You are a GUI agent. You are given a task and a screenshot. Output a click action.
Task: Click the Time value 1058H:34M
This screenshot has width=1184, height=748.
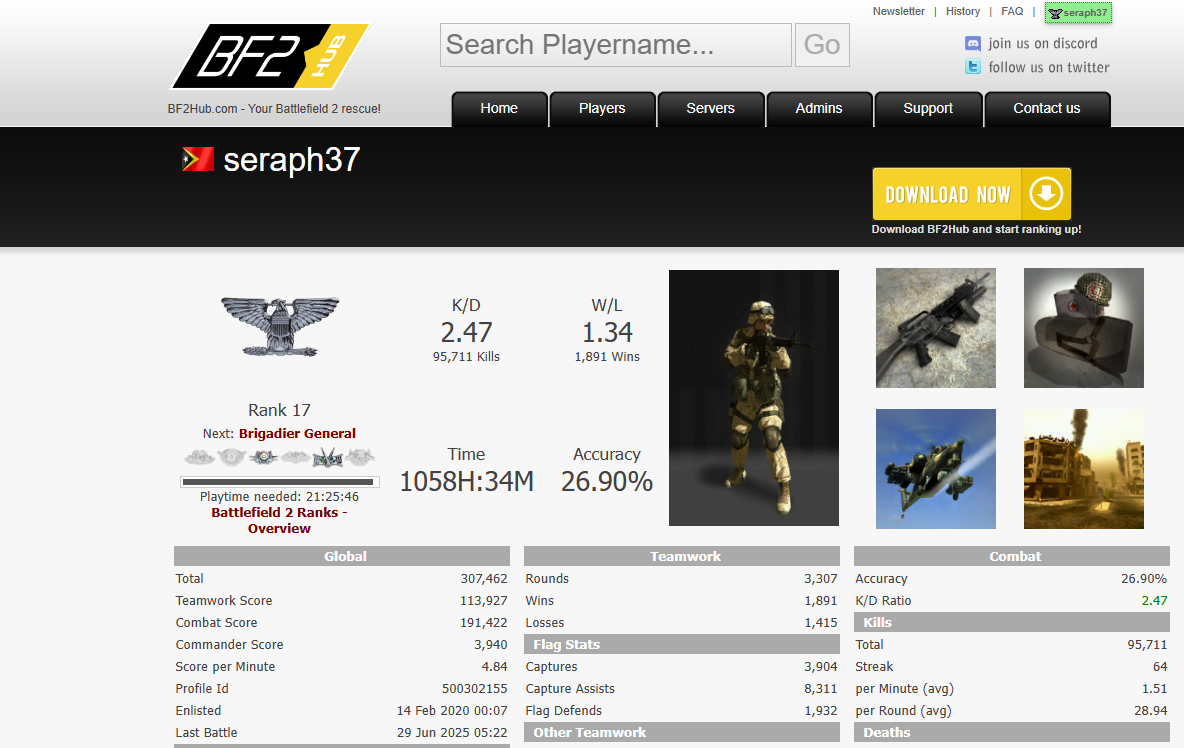pyautogui.click(x=467, y=481)
